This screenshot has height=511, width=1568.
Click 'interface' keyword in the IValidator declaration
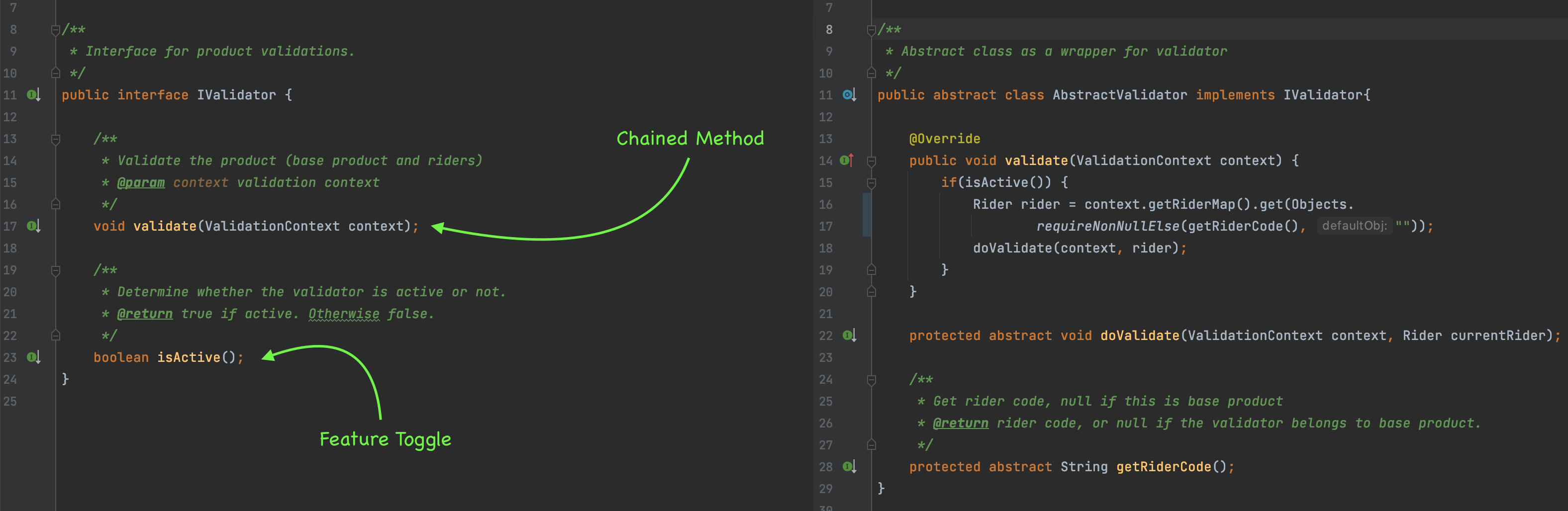pyautogui.click(x=153, y=95)
